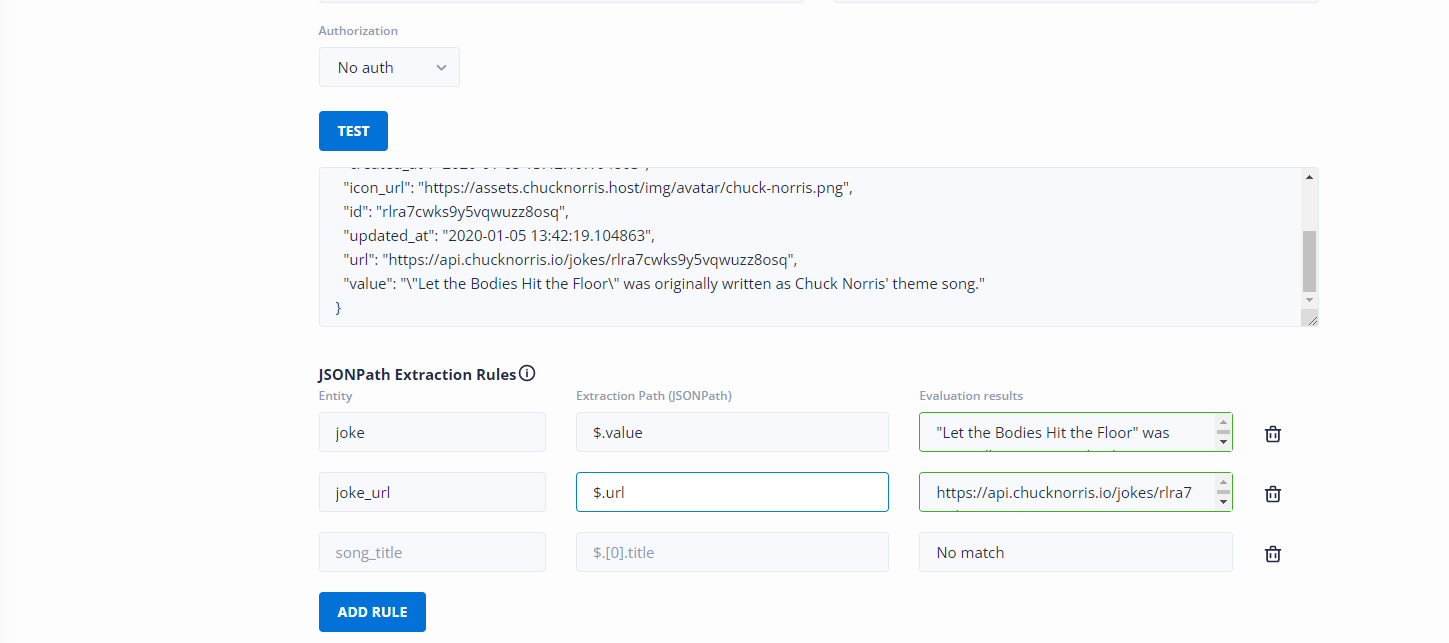Viewport: 1449px width, 643px height.
Task: Focus the song_title entity field
Action: pos(432,552)
